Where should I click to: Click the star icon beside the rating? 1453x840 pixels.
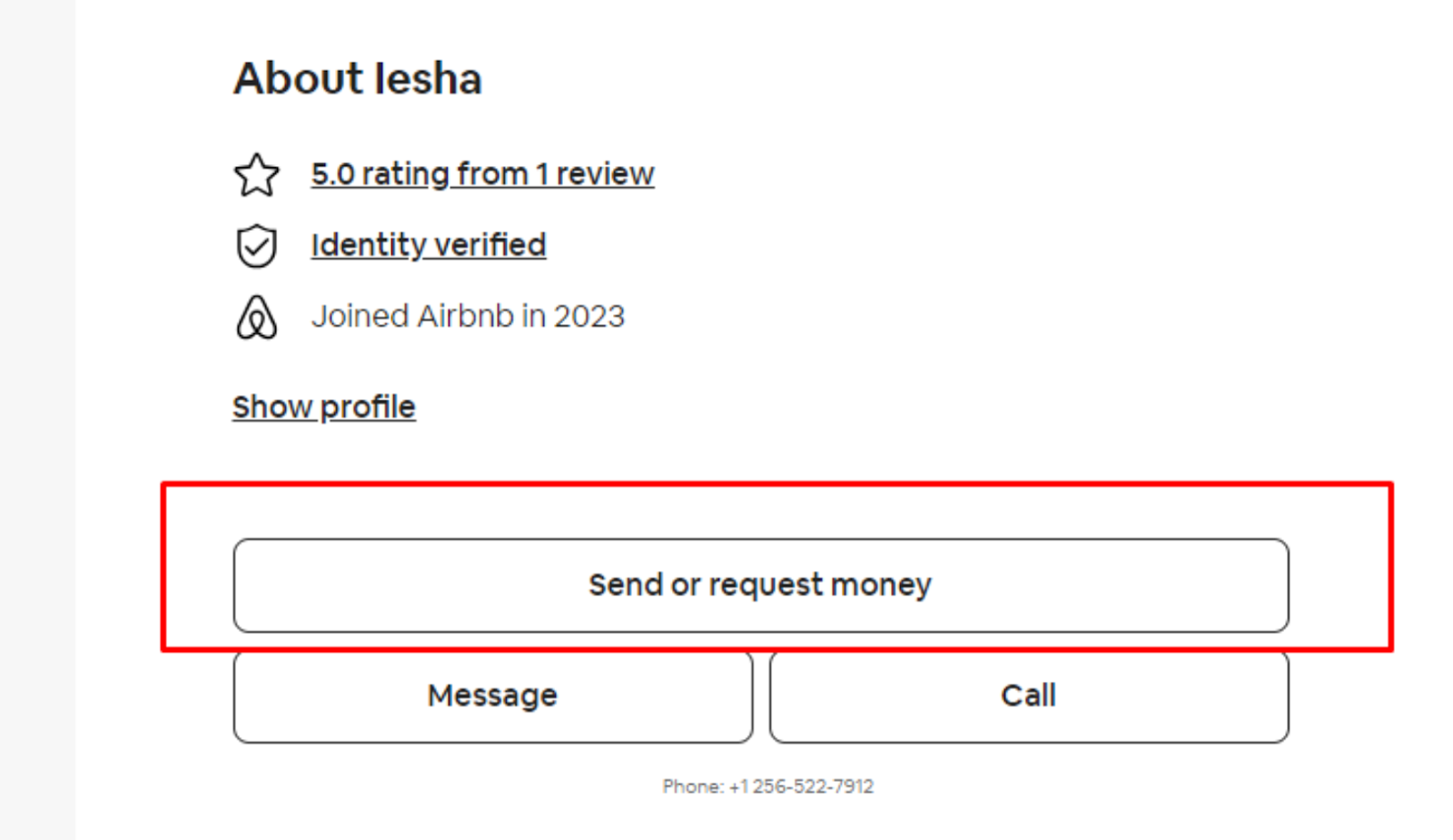[257, 174]
